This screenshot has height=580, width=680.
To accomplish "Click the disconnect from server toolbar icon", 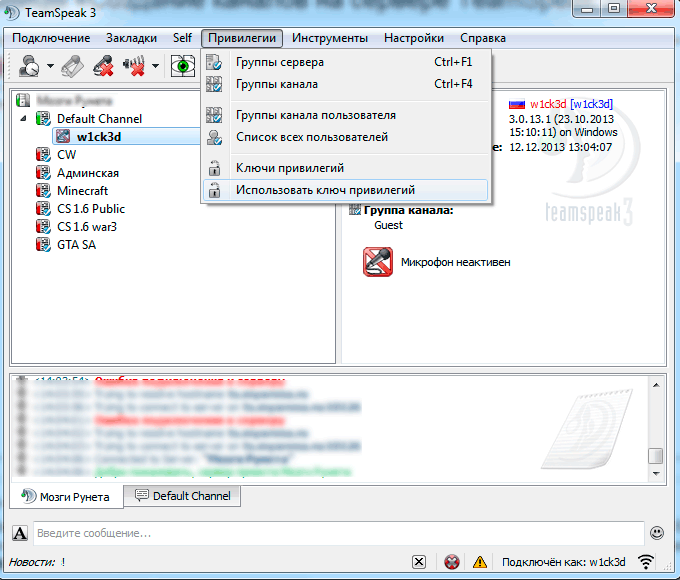I will tap(104, 66).
